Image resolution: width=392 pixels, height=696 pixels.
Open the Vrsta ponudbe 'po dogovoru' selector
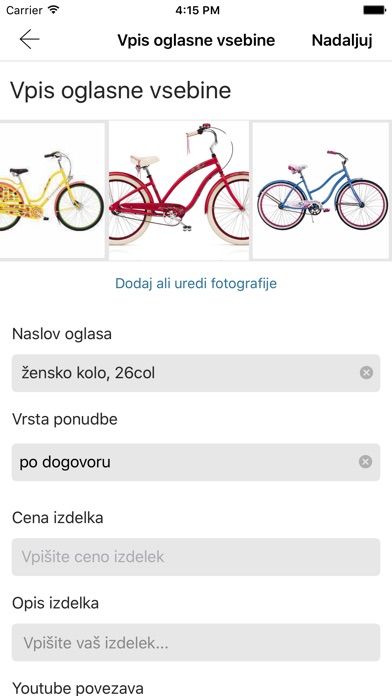(196, 462)
